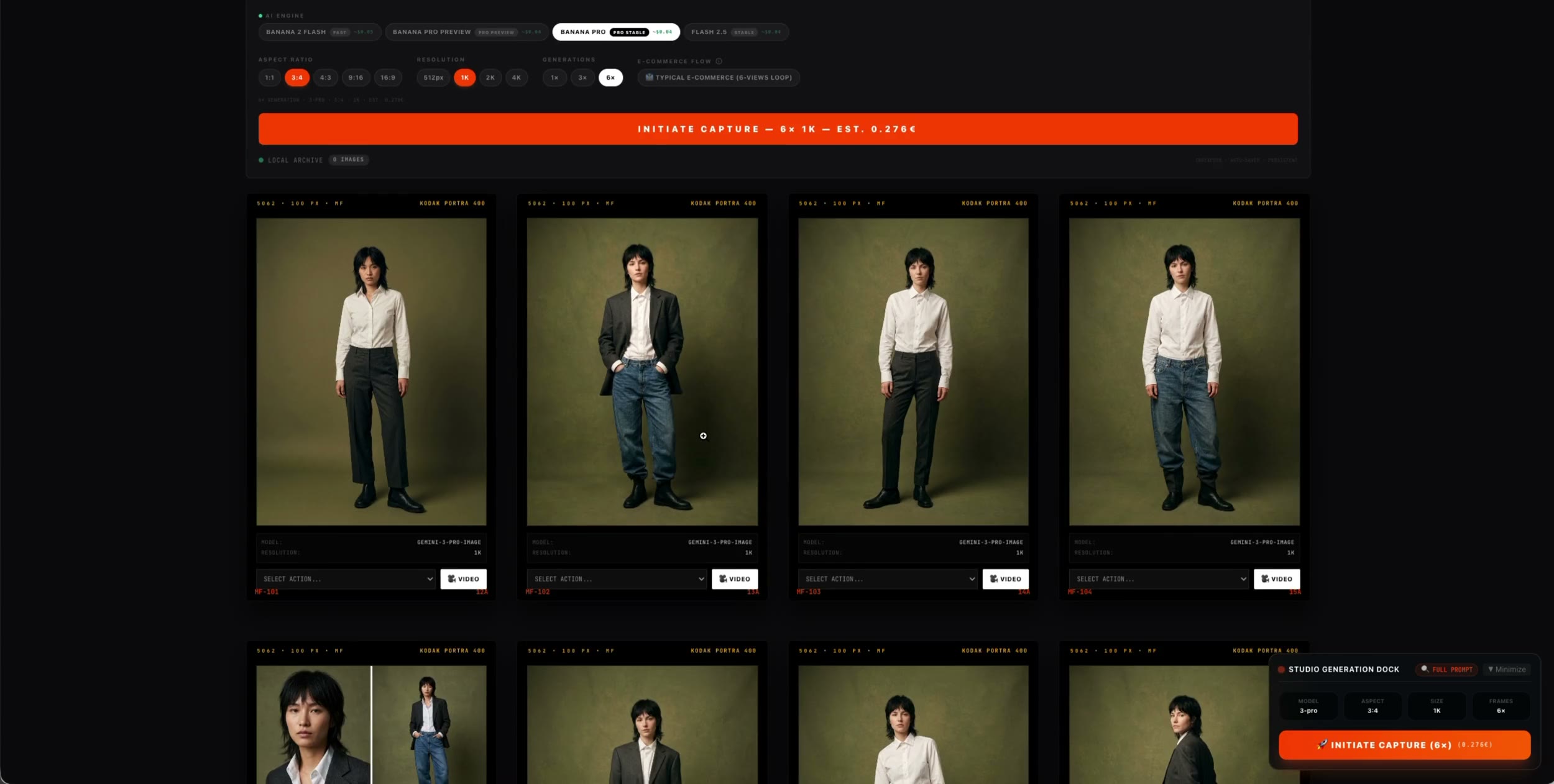Set aspect ratio to 1:1

(x=269, y=78)
